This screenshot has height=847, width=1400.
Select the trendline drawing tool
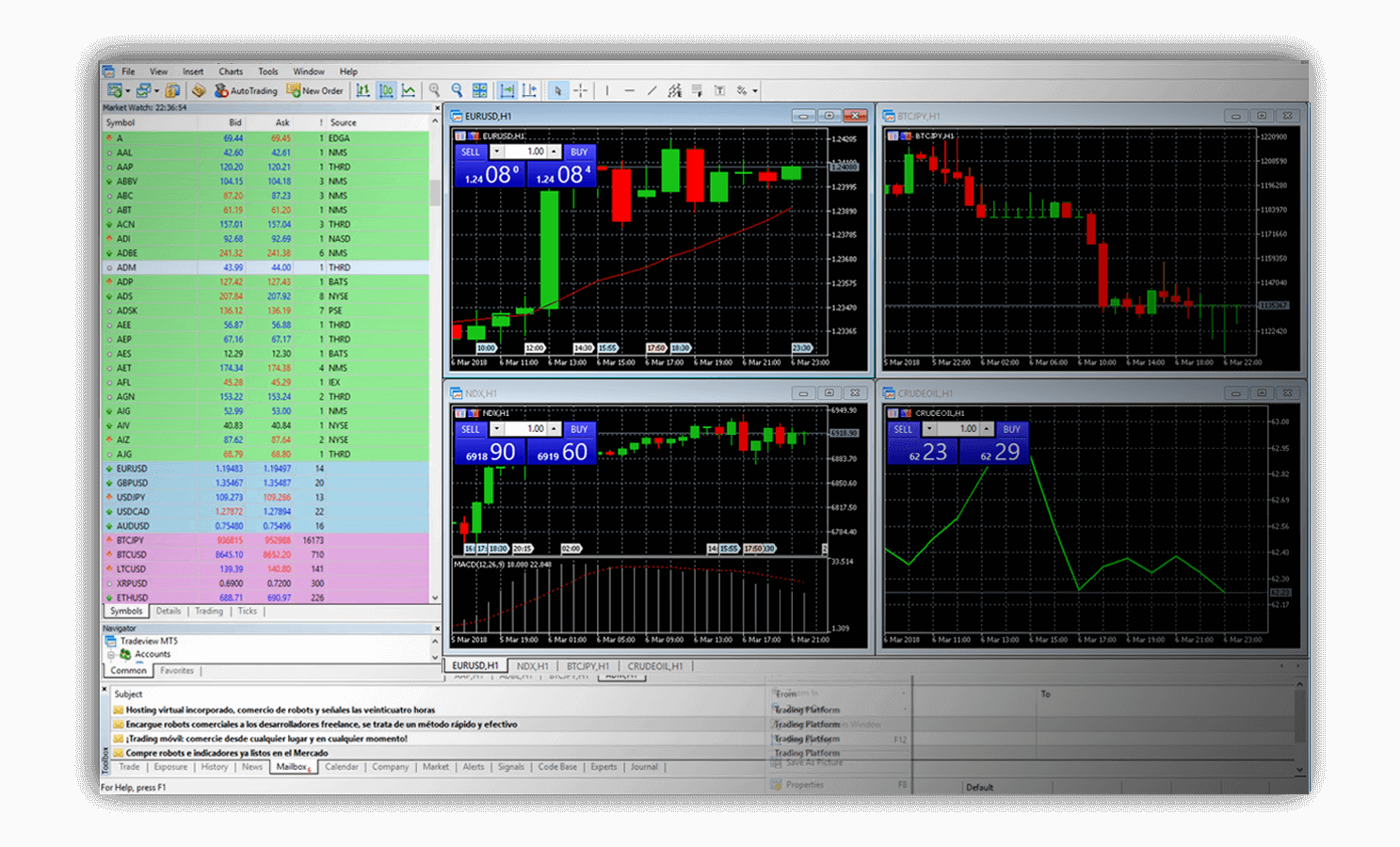pos(652,91)
